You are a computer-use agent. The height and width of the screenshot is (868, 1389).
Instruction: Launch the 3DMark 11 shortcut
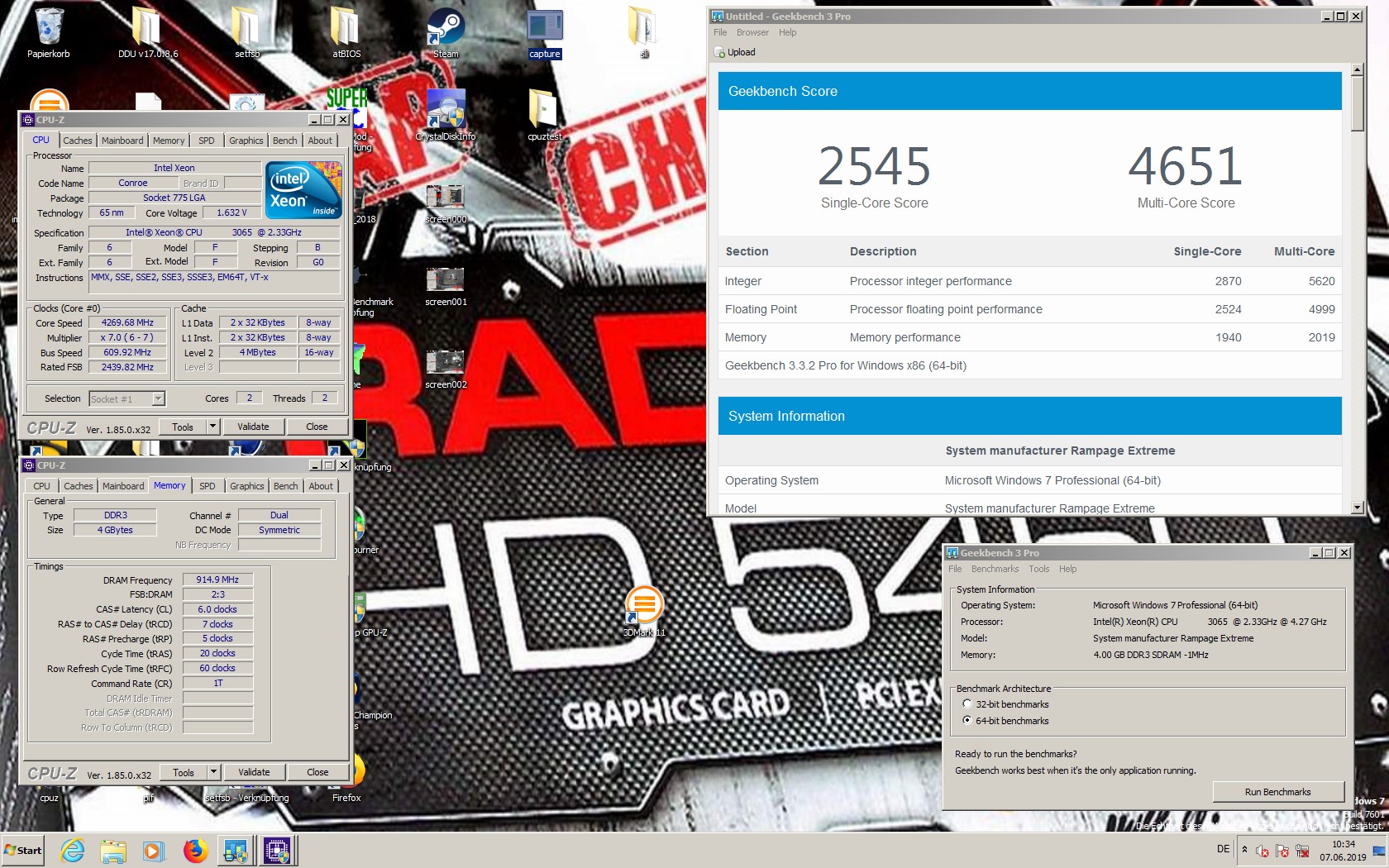644,612
